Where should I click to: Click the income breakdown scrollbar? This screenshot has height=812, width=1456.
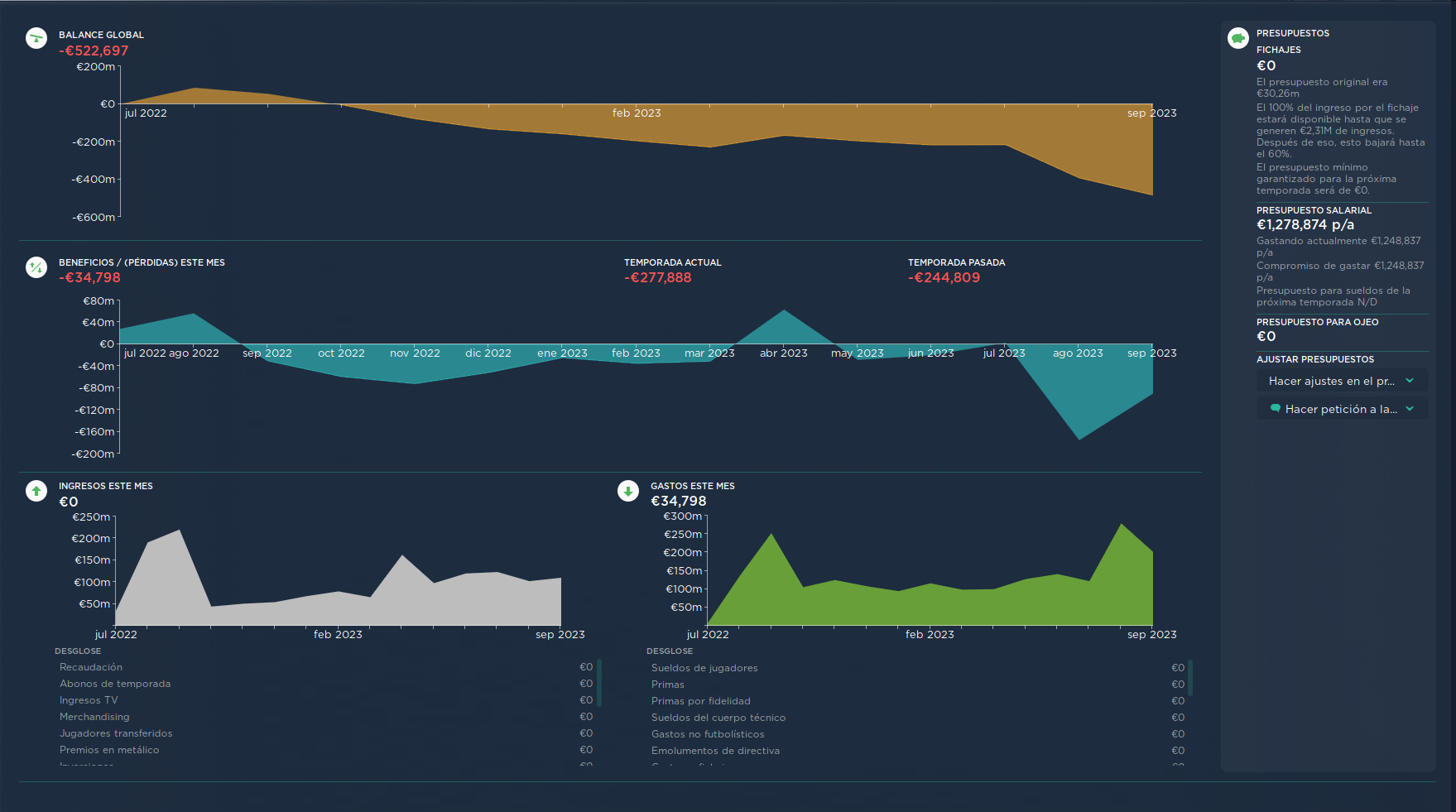pyautogui.click(x=599, y=683)
